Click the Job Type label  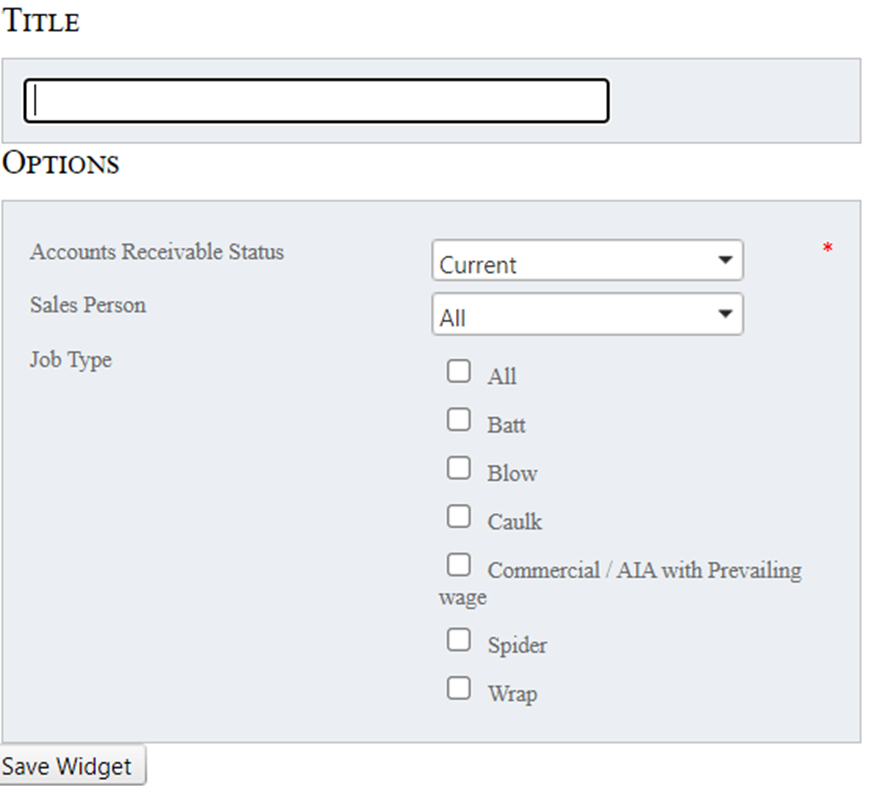point(71,360)
